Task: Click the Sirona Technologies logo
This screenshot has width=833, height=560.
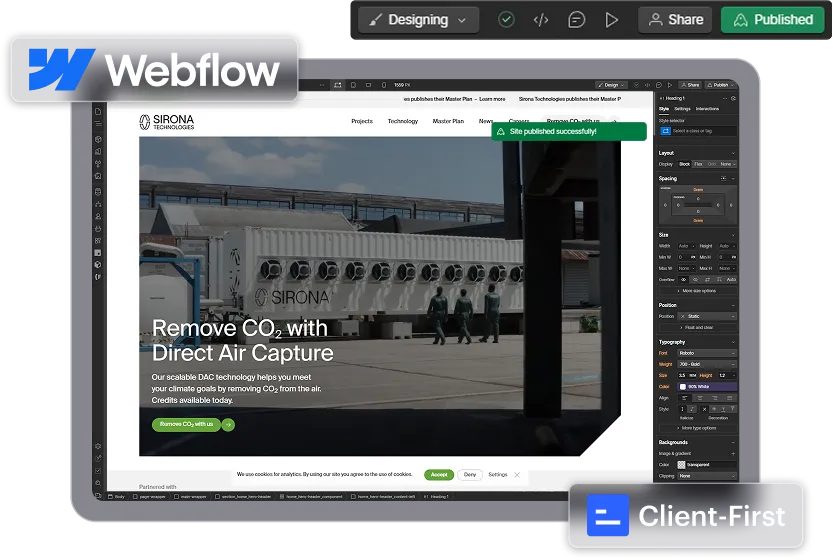Action: [167, 122]
